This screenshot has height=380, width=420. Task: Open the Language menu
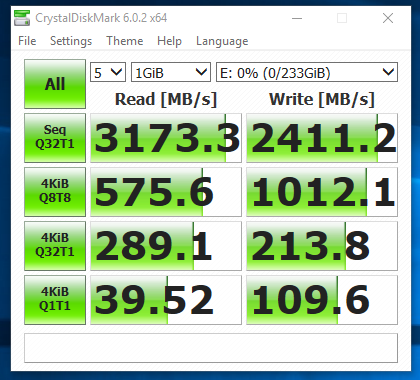click(222, 41)
